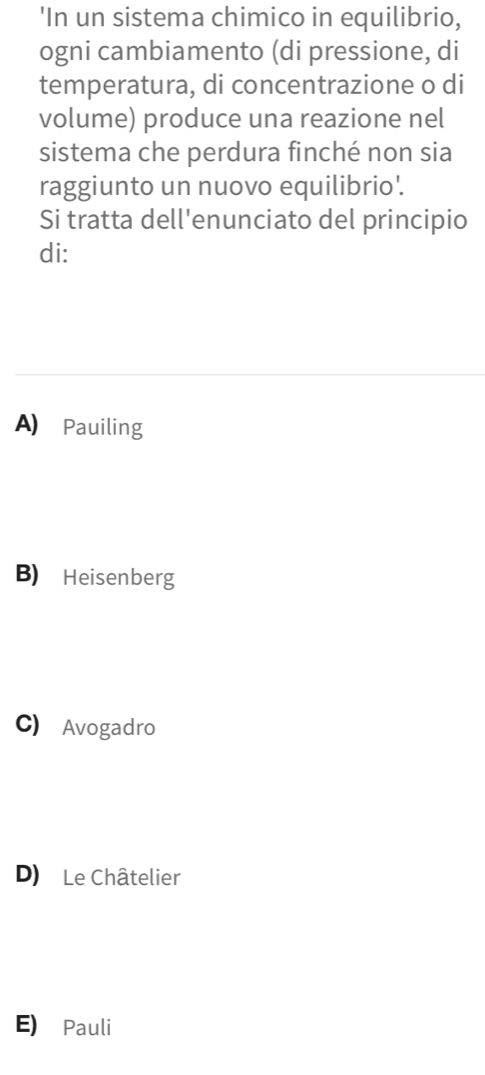Click the line 'sistema che perdura finché non sia'
Viewport: 485px width, 1075px height.
coord(246,152)
